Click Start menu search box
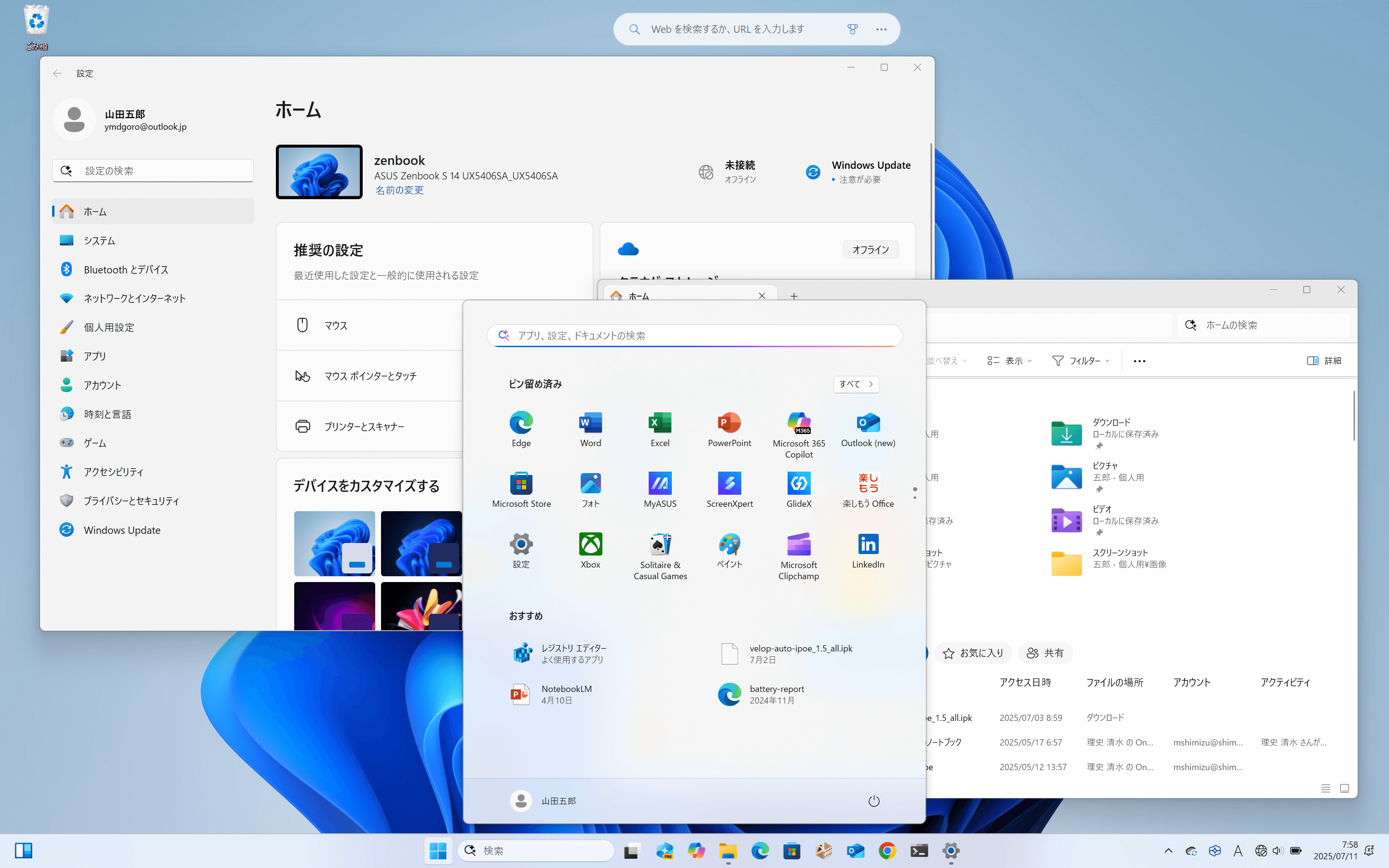This screenshot has width=1389, height=868. tap(694, 335)
